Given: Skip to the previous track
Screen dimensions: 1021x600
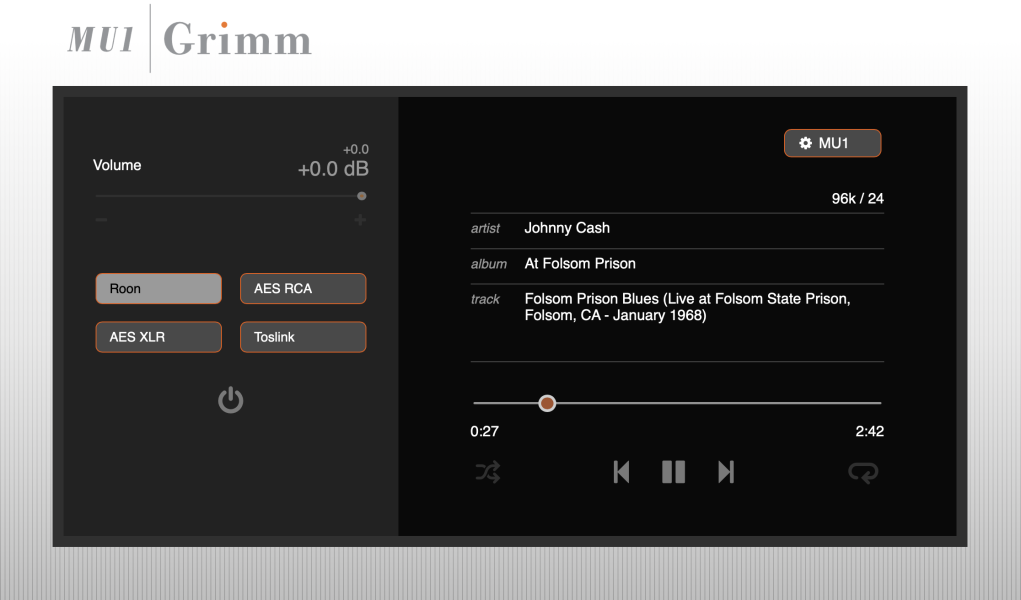Looking at the screenshot, I should [x=621, y=472].
